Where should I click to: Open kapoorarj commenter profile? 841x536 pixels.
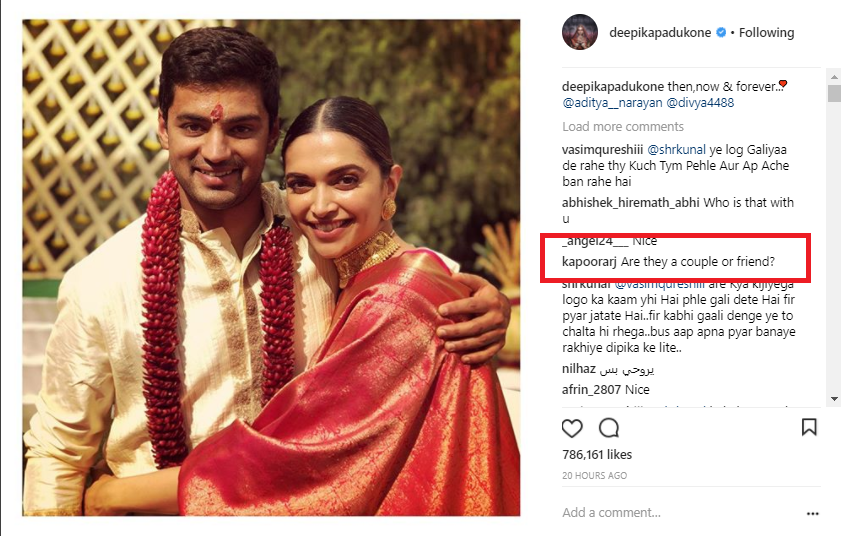pyautogui.click(x=588, y=262)
